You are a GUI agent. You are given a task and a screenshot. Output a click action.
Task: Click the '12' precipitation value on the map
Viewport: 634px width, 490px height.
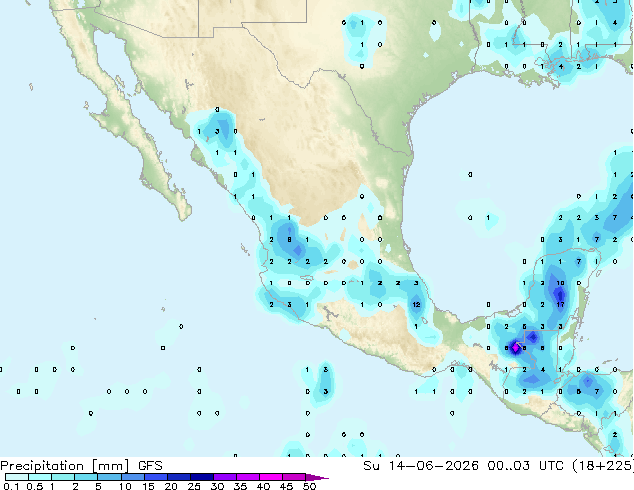(416, 305)
